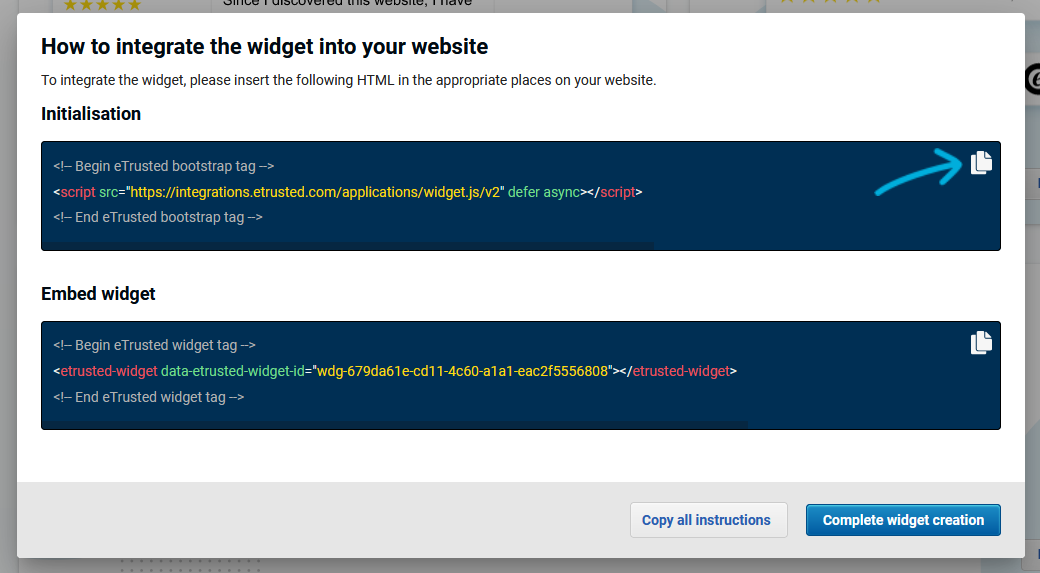The height and width of the screenshot is (573, 1040).
Task: Finish with Complete widget creation button
Action: (903, 520)
